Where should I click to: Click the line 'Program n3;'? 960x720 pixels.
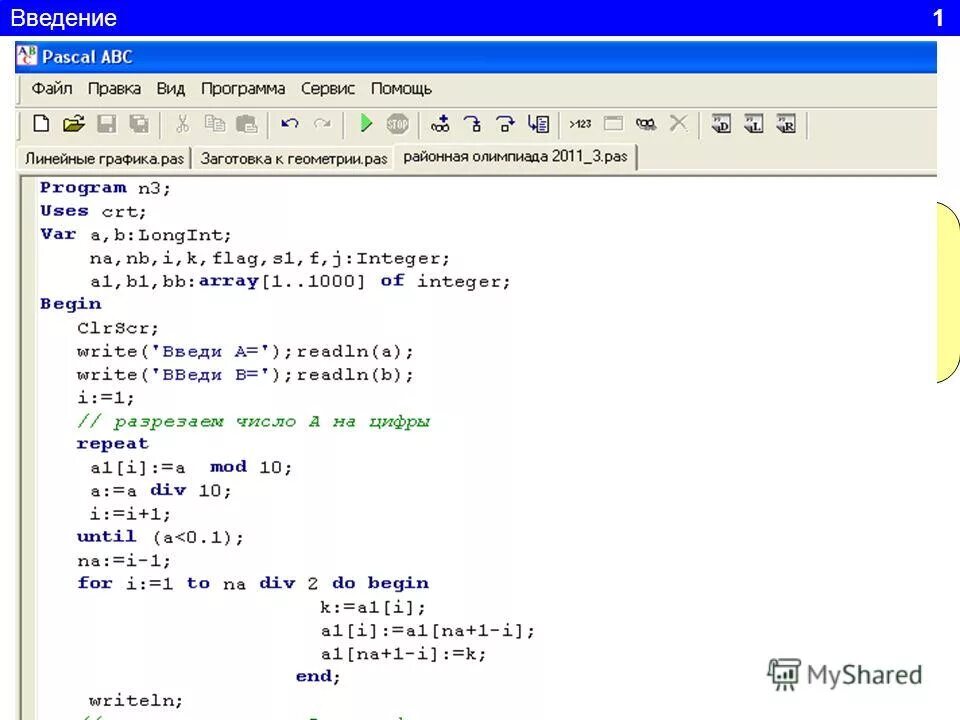105,188
